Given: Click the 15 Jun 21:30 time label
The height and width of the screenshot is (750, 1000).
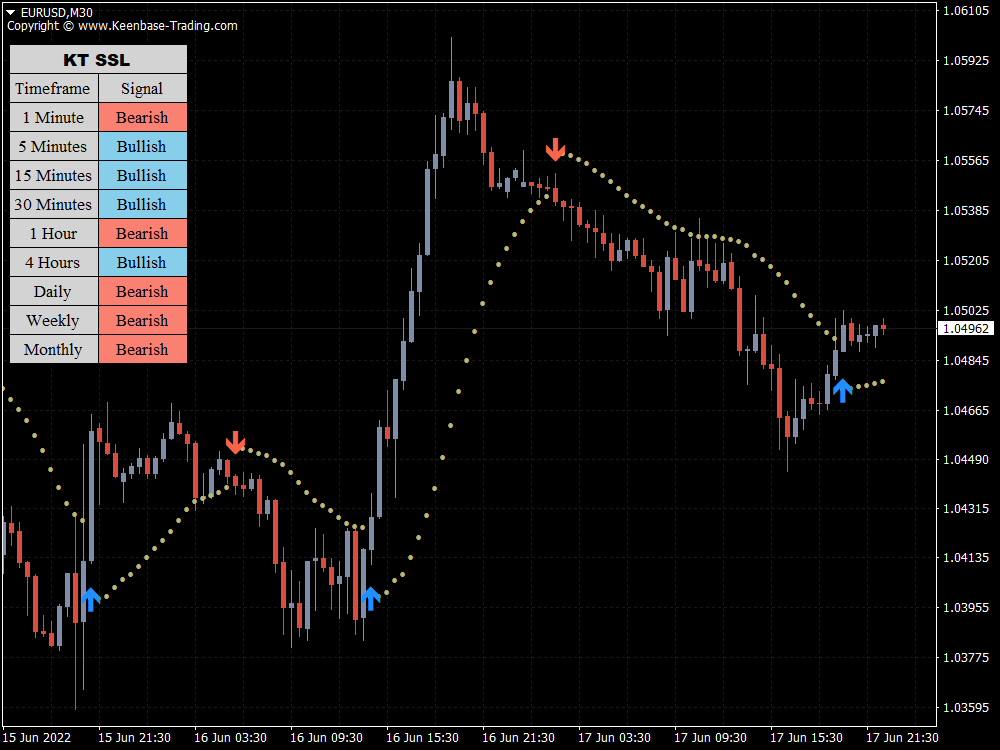Looking at the screenshot, I should point(135,738).
